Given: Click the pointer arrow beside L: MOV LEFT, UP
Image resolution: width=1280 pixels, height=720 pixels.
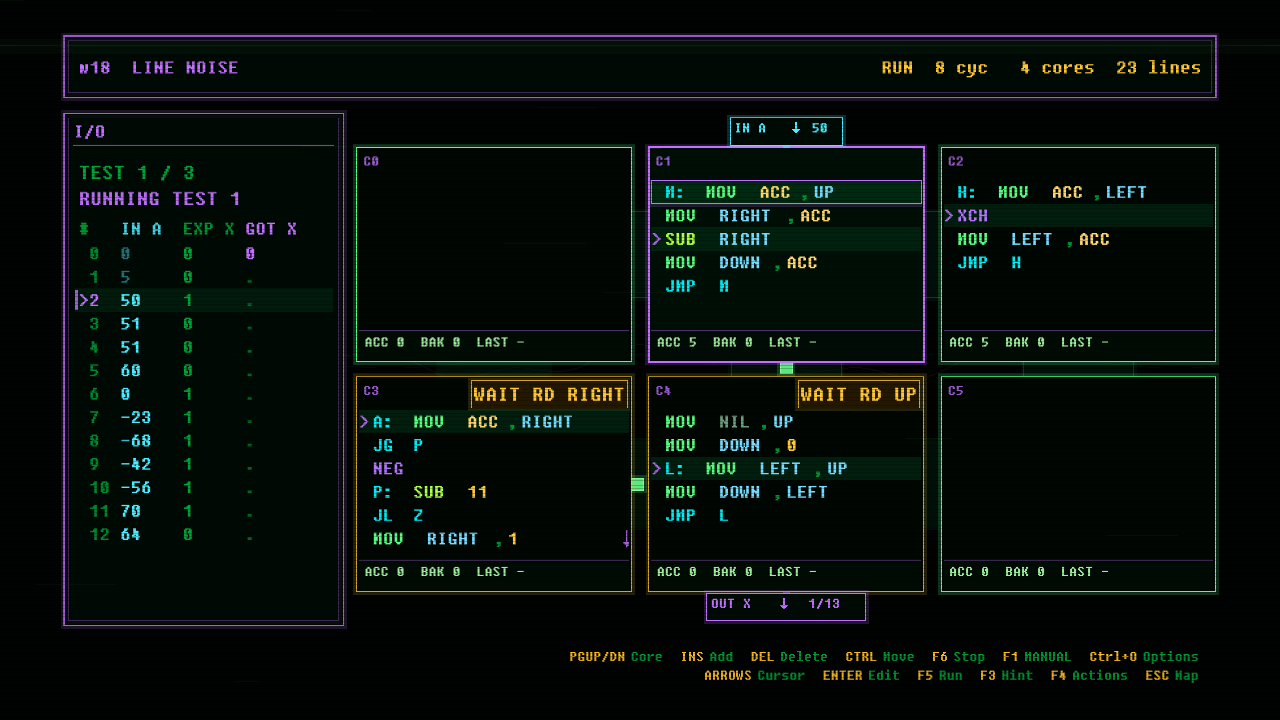Looking at the screenshot, I should click(x=657, y=468).
